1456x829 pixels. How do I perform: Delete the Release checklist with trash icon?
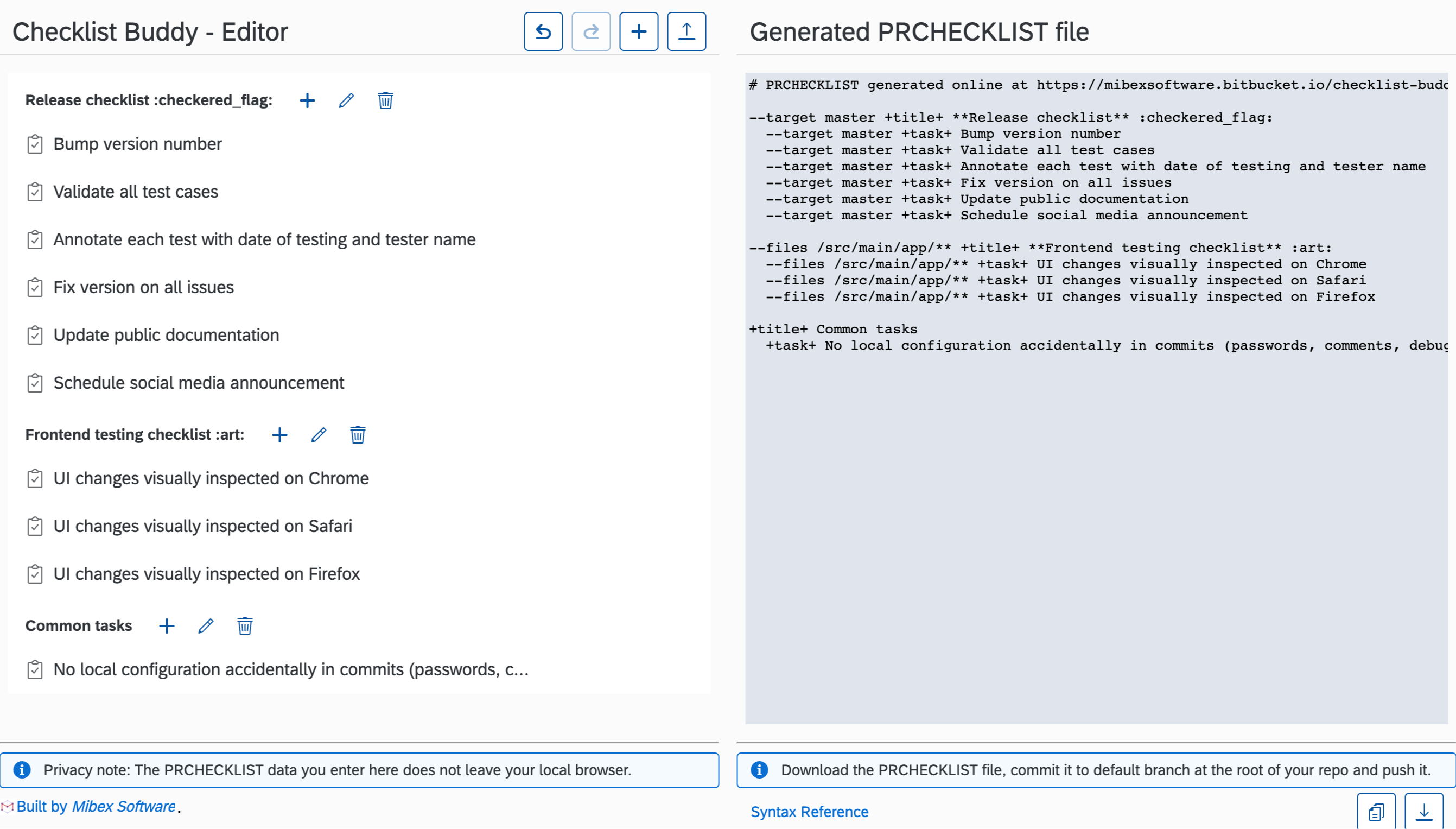pos(385,101)
